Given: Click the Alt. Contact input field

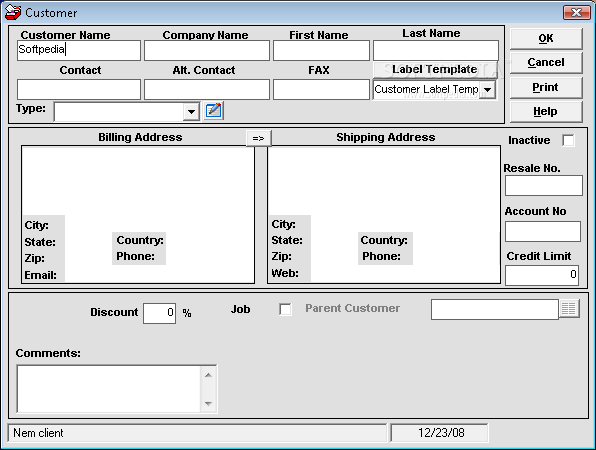Looking at the screenshot, I should pyautogui.click(x=207, y=89).
